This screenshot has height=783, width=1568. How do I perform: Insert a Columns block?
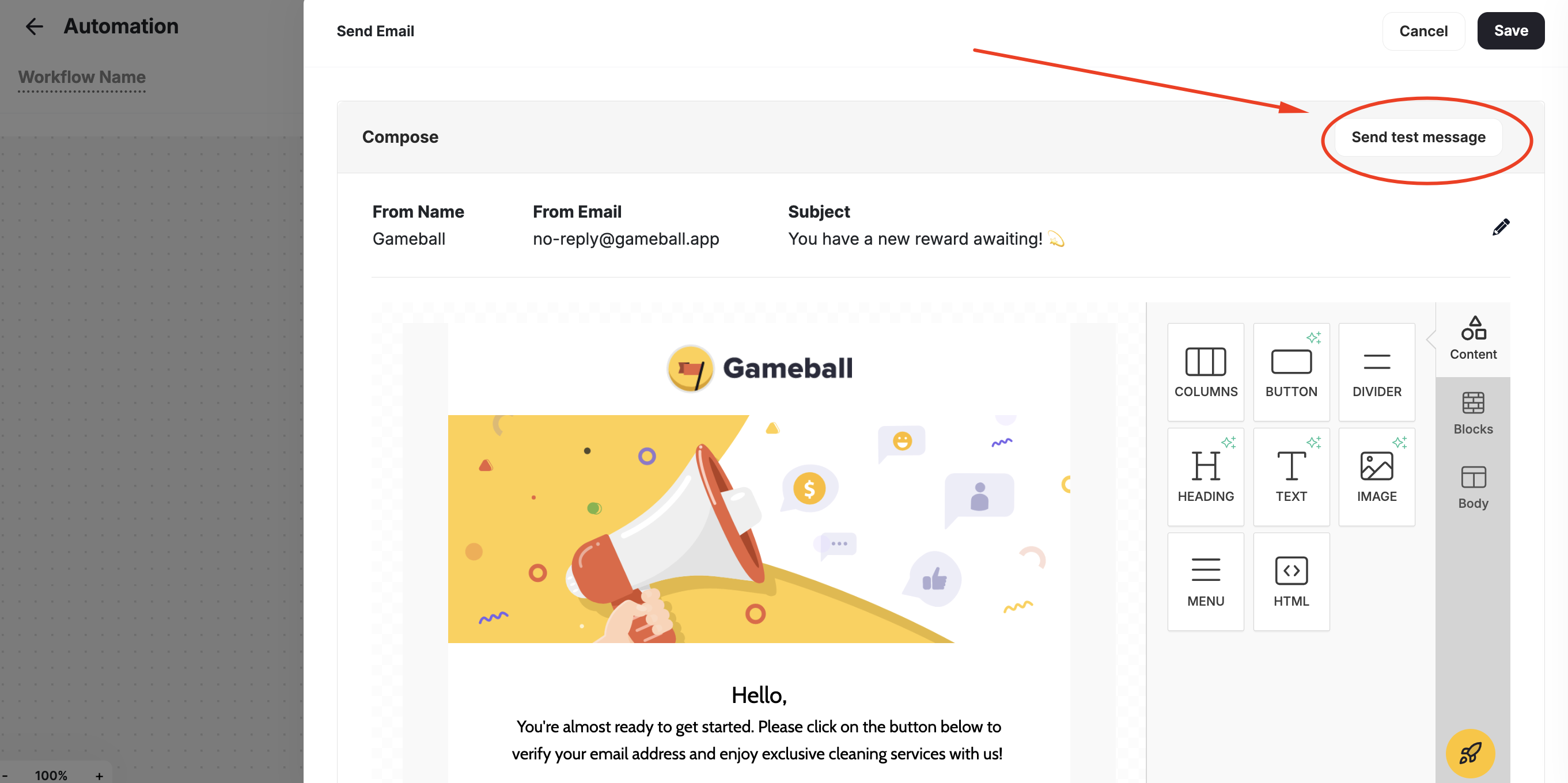[1205, 372]
